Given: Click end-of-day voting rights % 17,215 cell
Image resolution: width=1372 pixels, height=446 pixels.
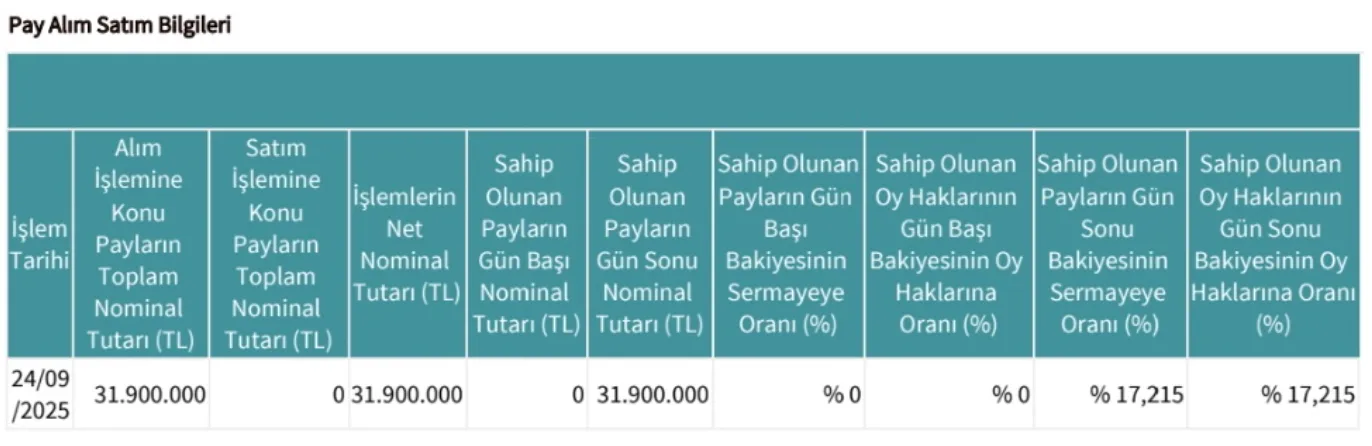Looking at the screenshot, I should [x=1273, y=394].
